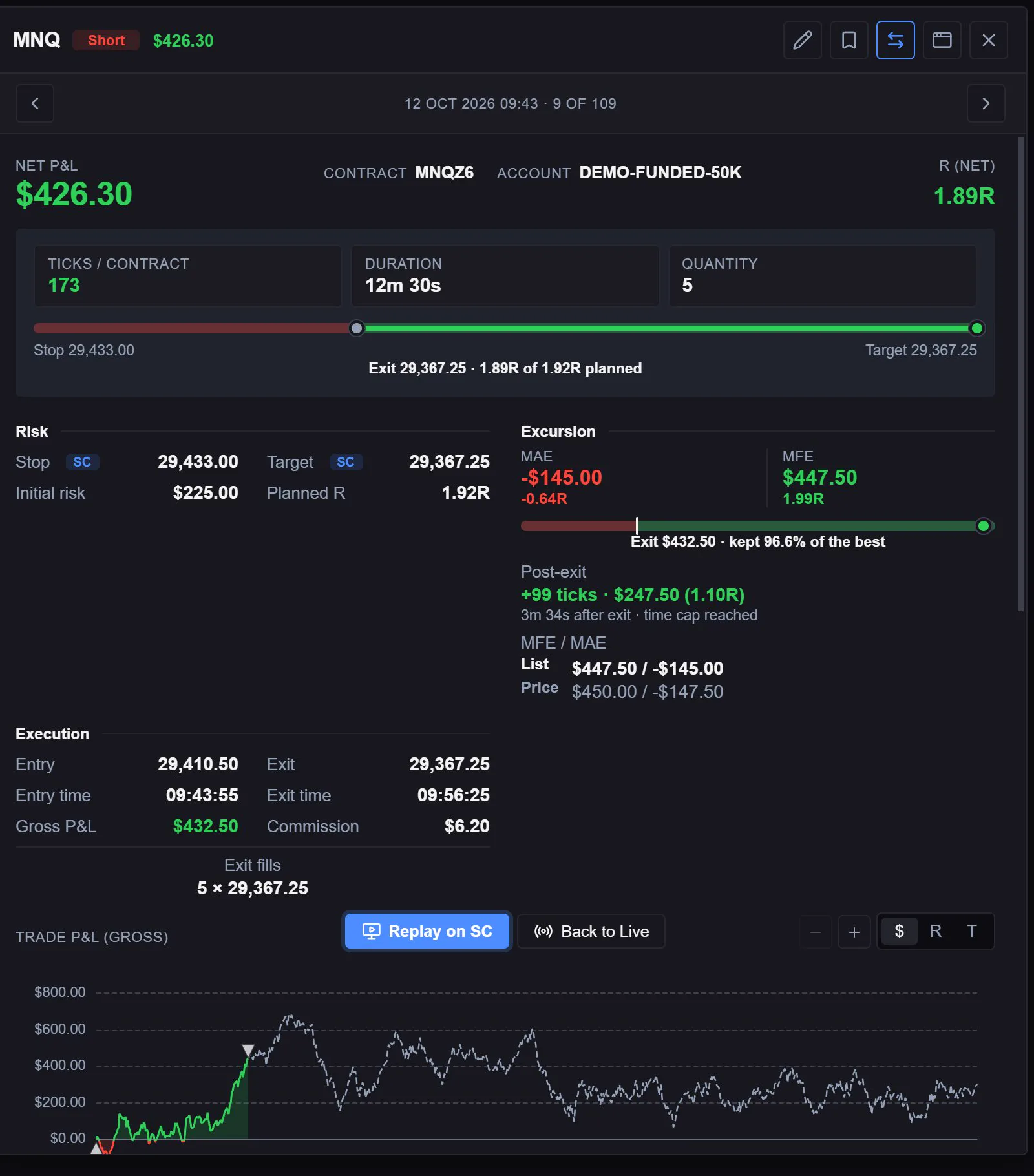Click the exit marker on stop-target bar
Image resolution: width=1034 pixels, height=1176 pixels.
pos(357,328)
